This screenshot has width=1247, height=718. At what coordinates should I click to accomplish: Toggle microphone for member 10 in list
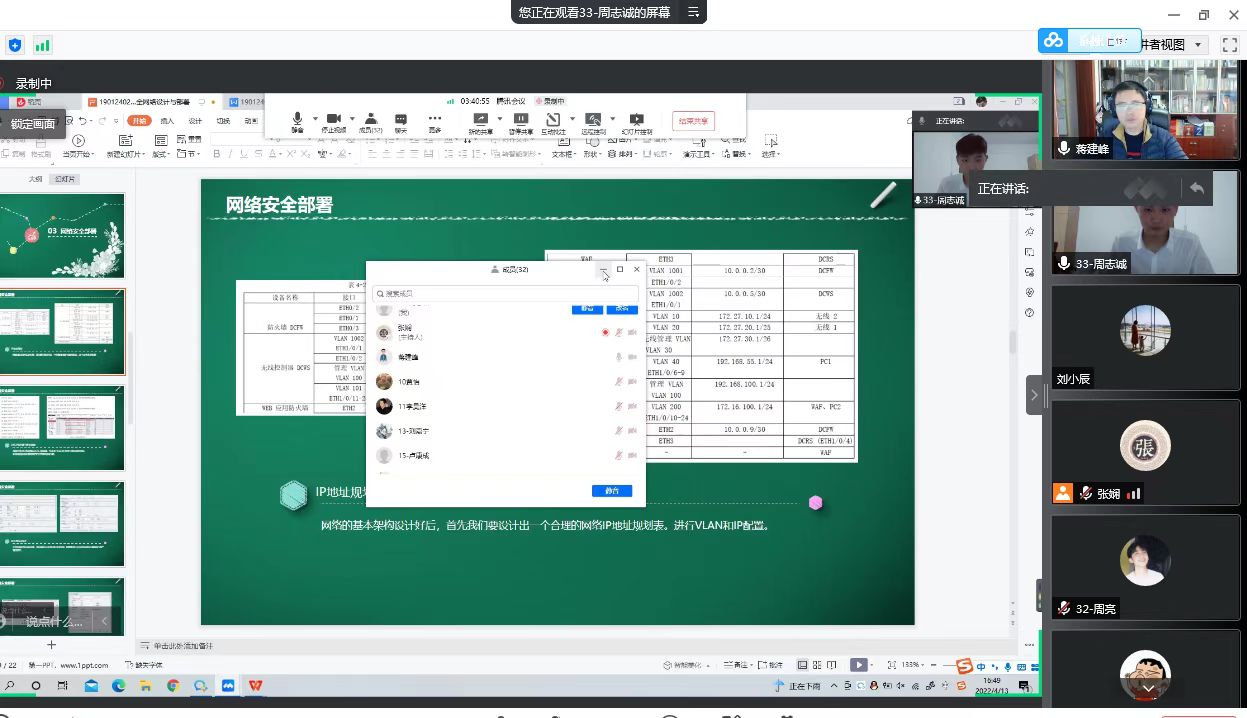point(619,381)
